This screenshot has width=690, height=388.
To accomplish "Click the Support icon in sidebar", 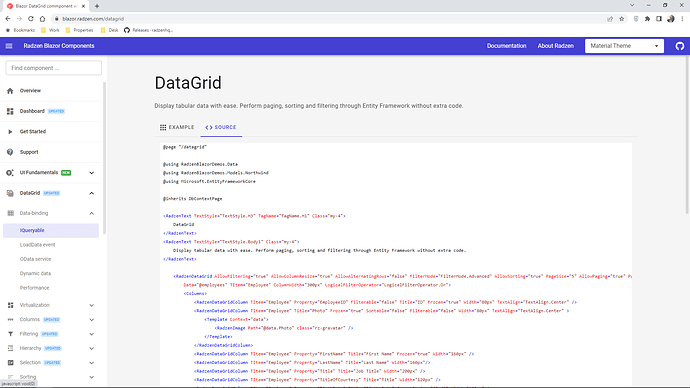I will tap(10, 152).
